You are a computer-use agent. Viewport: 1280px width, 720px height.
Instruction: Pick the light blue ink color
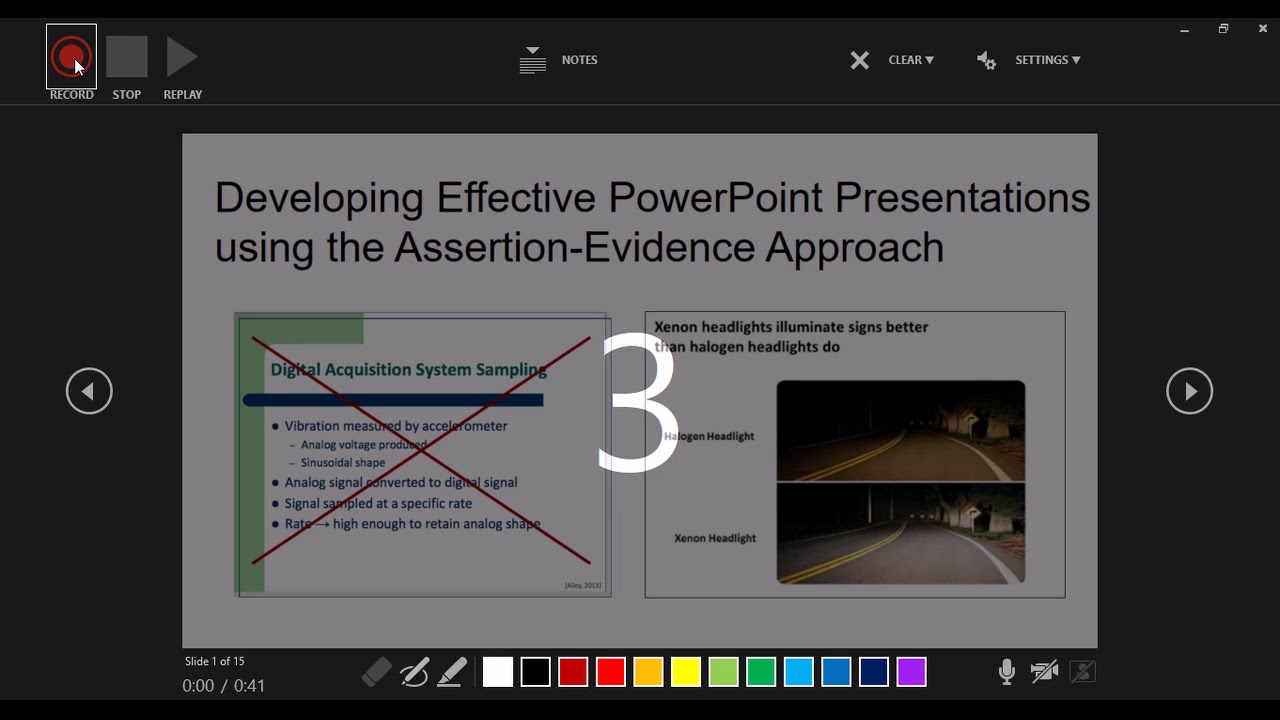pos(799,672)
